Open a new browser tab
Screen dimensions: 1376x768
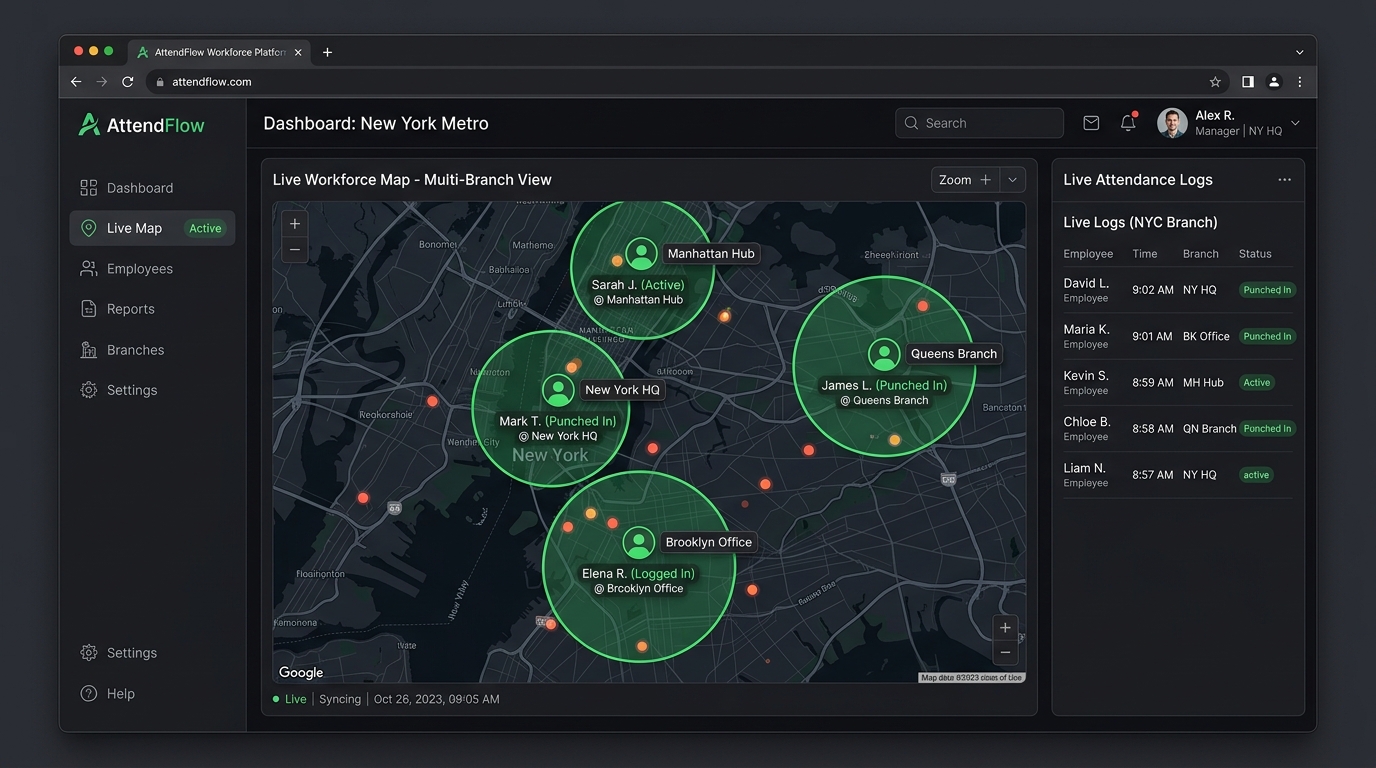coord(327,52)
